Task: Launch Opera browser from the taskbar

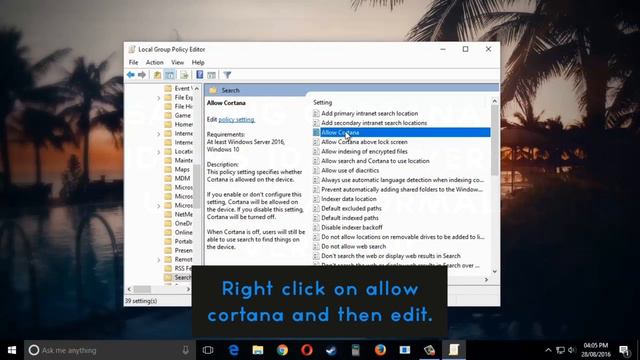Action: point(307,350)
